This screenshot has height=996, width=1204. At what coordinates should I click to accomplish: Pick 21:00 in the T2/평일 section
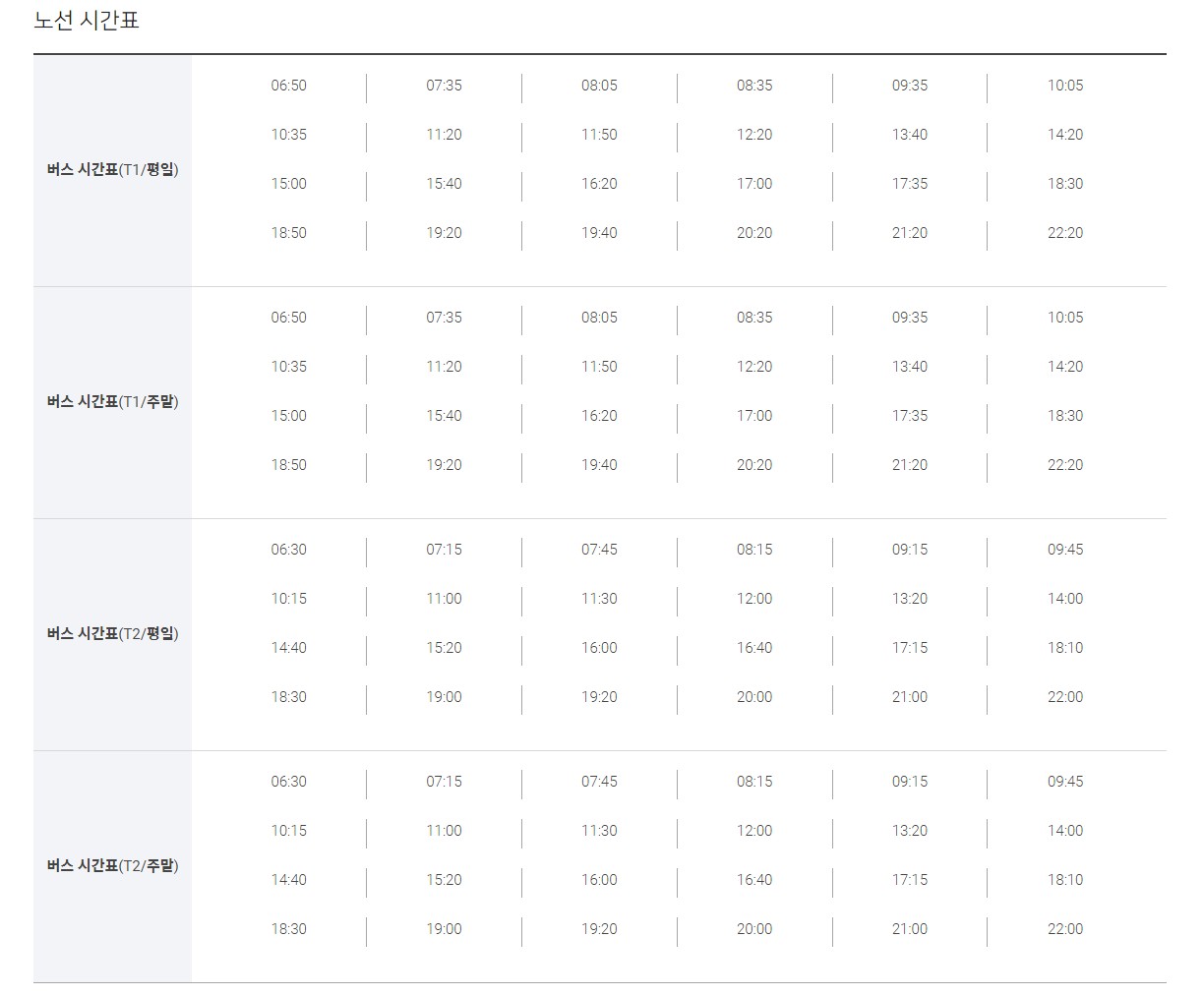[x=910, y=697]
